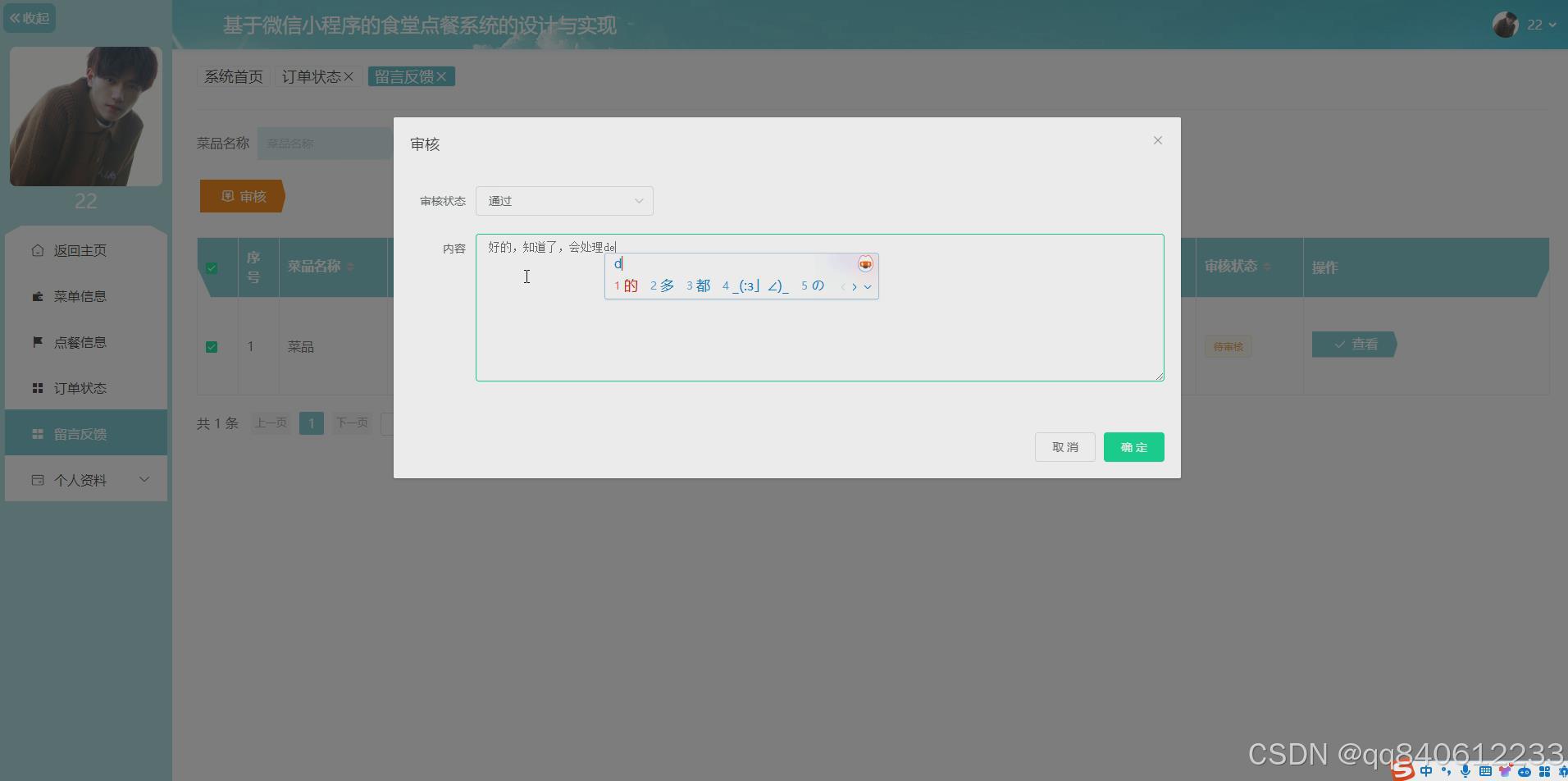Open the Sogou voice input microphone icon
This screenshot has width=1568, height=781.
pyautogui.click(x=1465, y=771)
